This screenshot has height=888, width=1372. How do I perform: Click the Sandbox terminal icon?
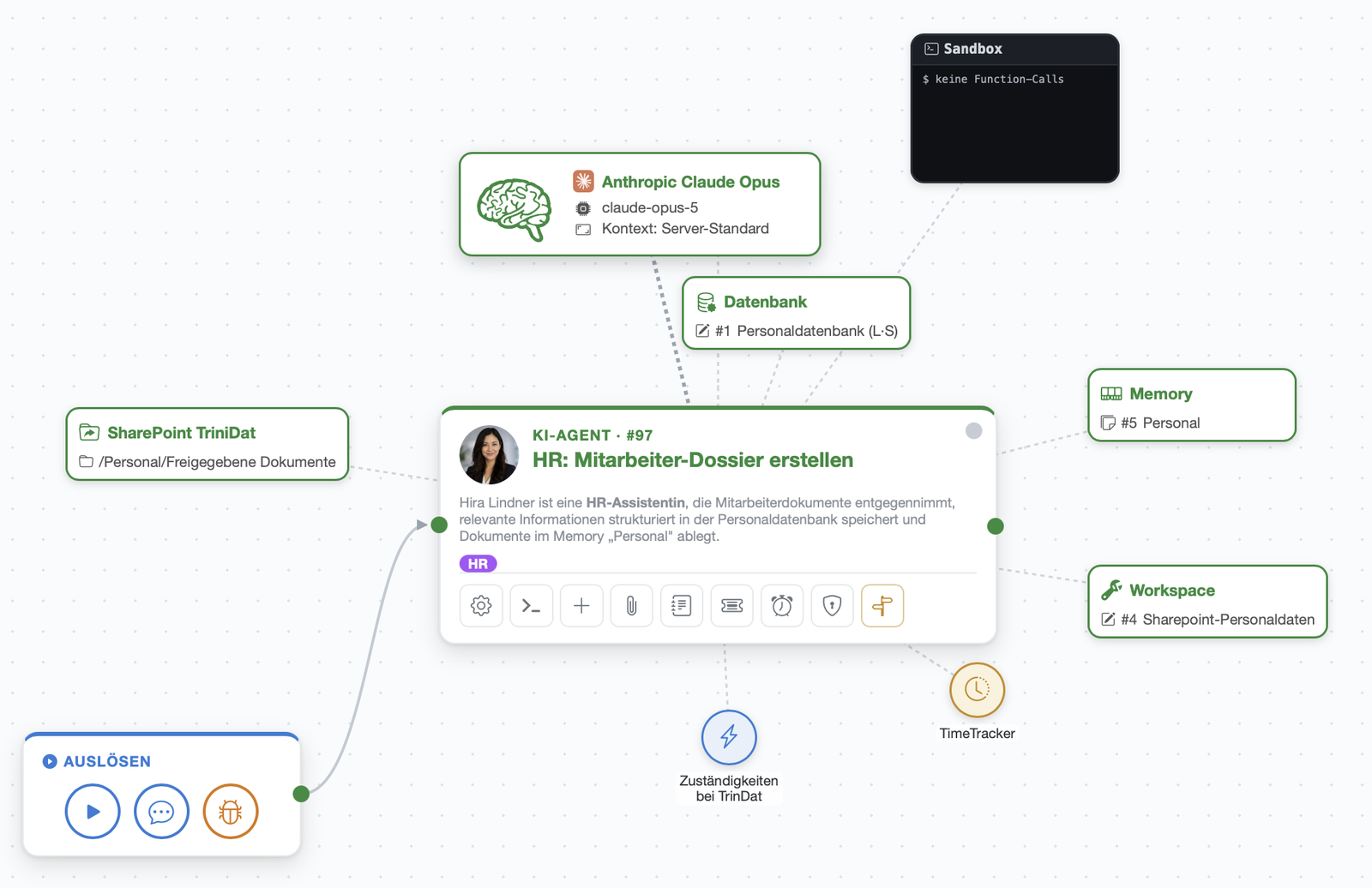(931, 49)
